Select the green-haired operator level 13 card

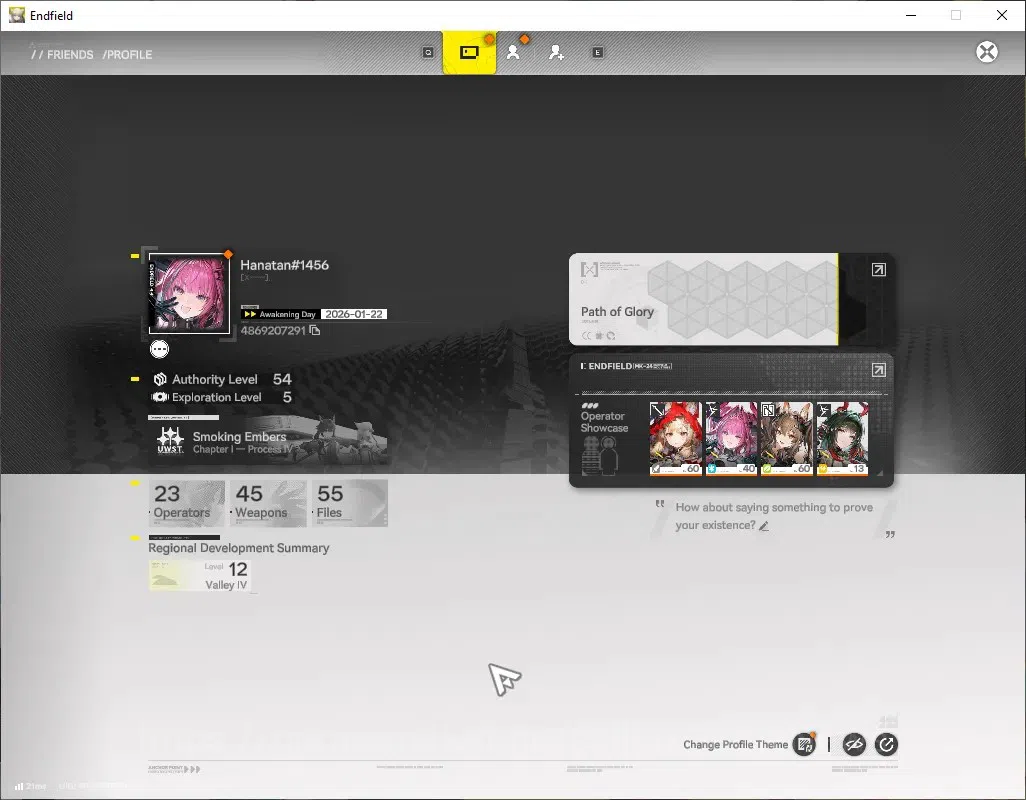842,438
